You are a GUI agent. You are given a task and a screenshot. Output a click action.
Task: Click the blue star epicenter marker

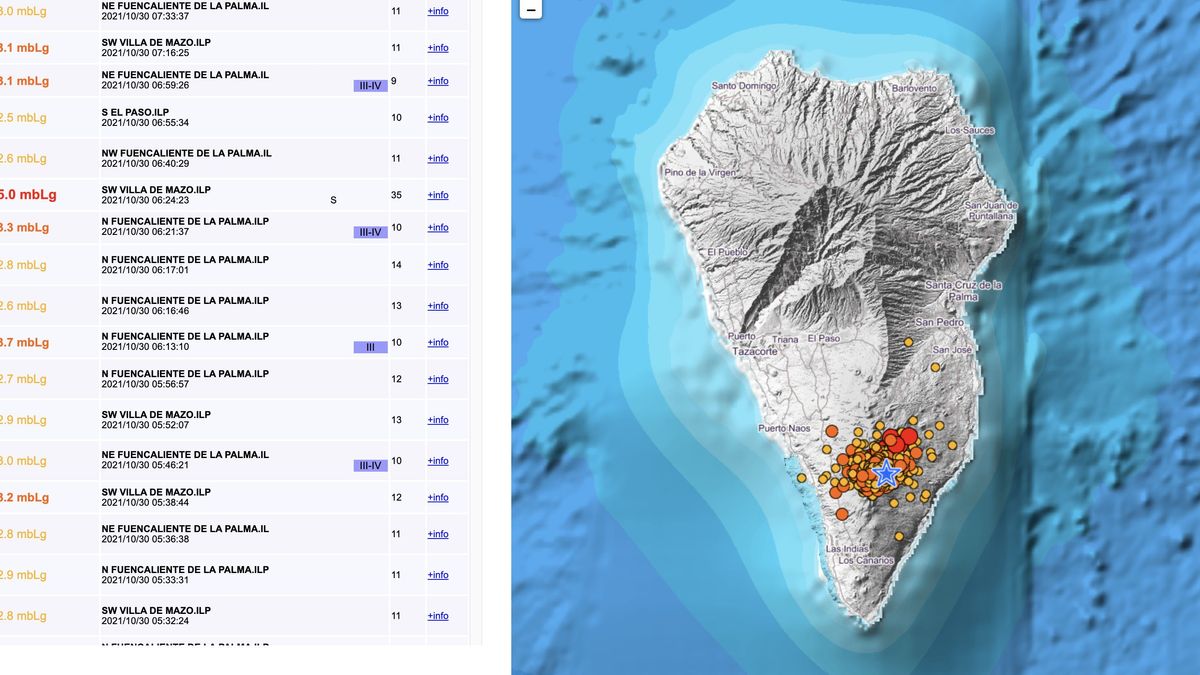(885, 473)
